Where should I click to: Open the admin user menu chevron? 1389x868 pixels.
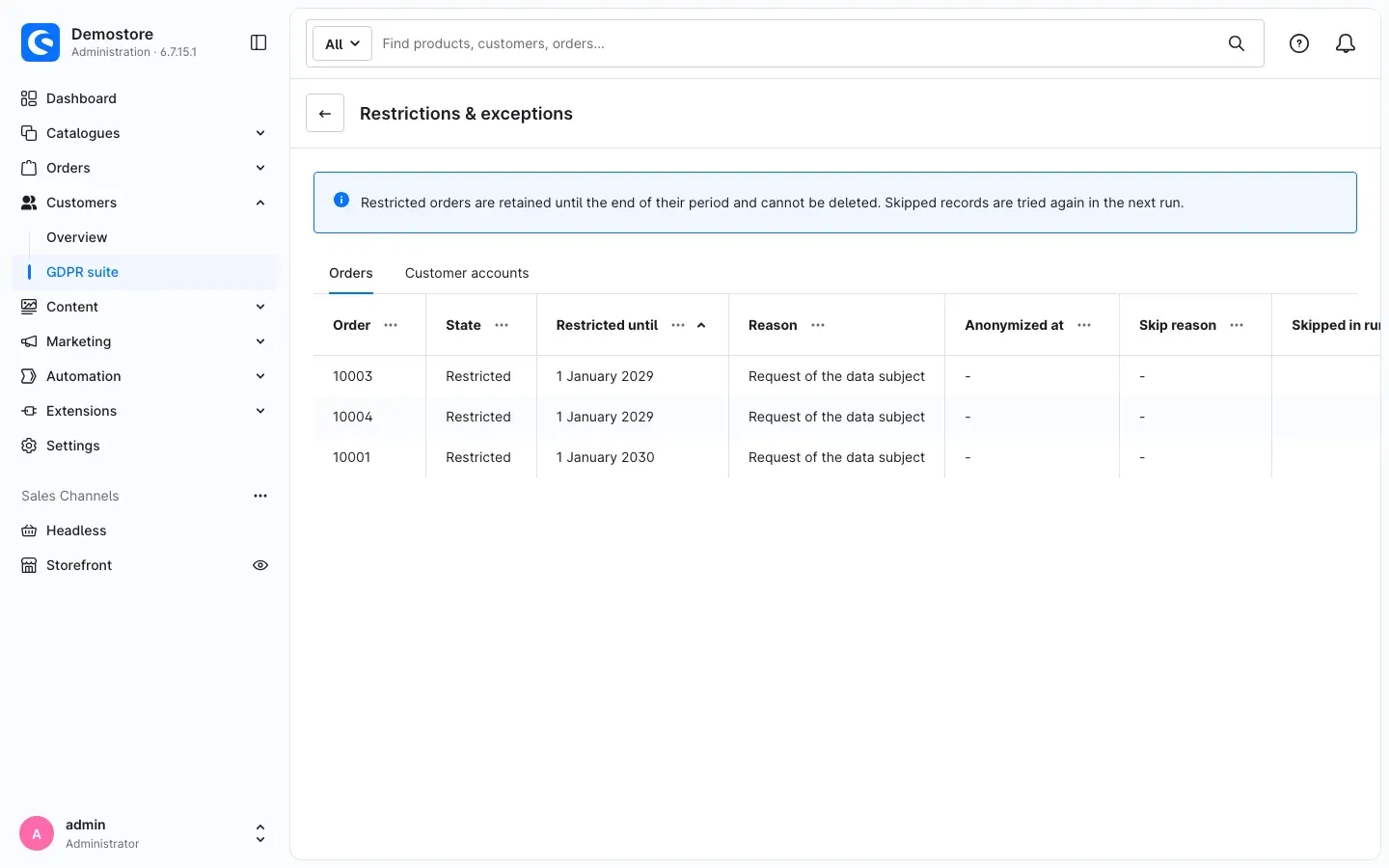click(x=260, y=833)
